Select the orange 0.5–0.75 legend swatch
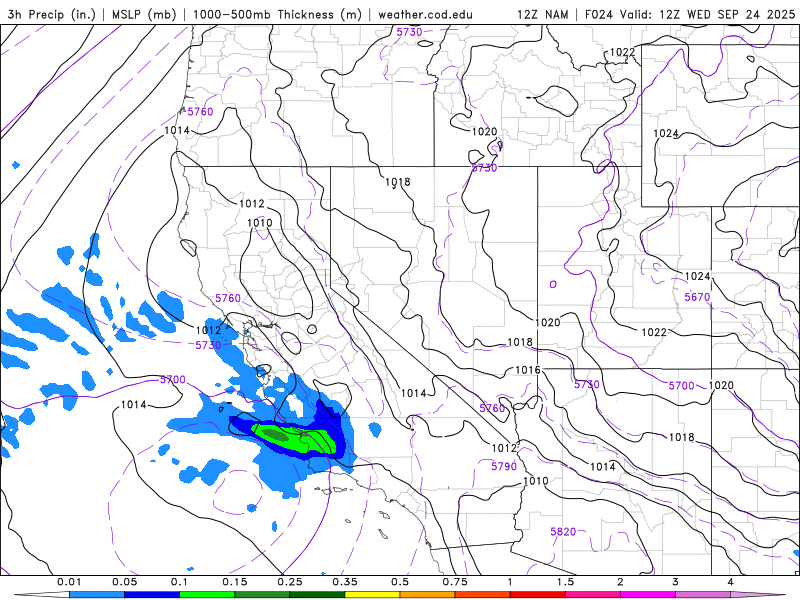 coord(428,595)
